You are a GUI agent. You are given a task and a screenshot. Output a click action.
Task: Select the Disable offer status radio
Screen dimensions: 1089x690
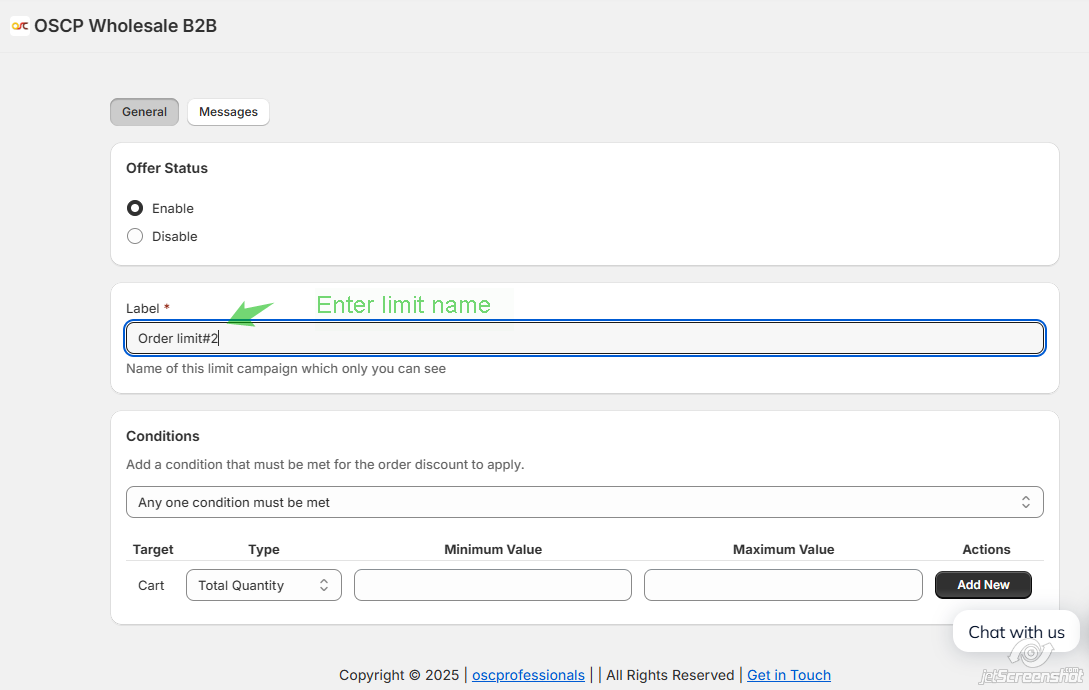click(135, 236)
